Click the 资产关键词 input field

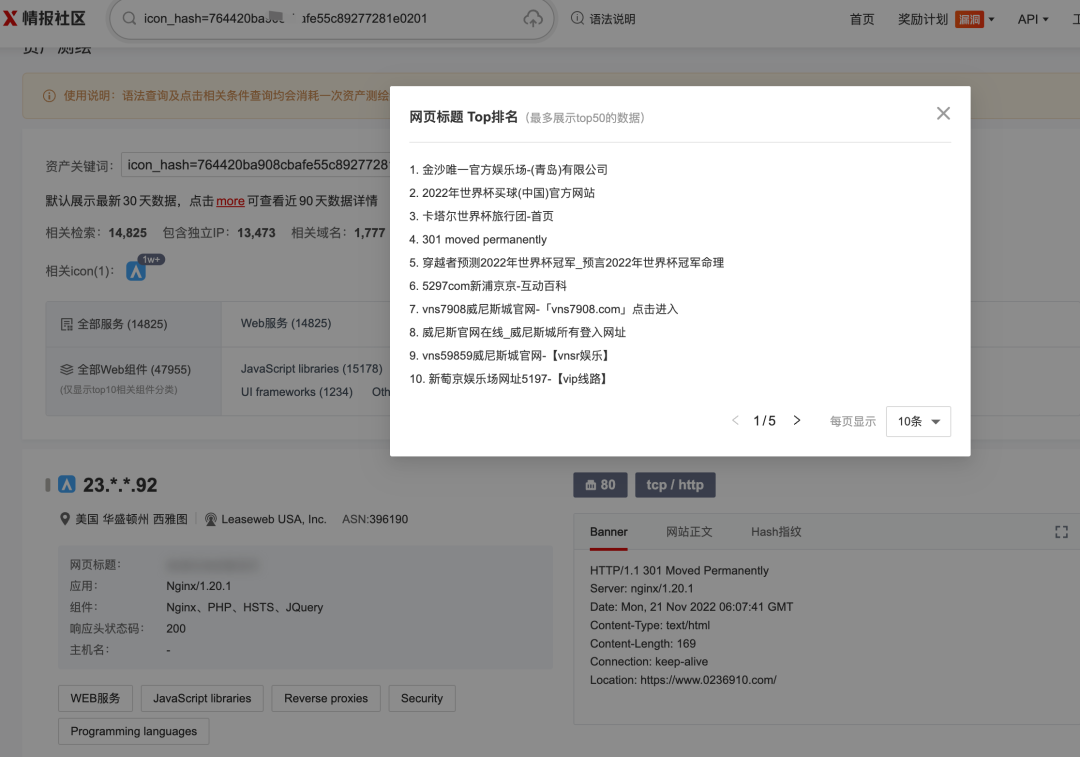(256, 165)
